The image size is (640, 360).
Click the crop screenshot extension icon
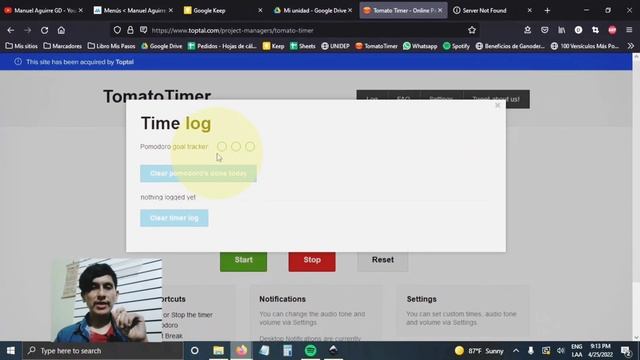[x=596, y=30]
